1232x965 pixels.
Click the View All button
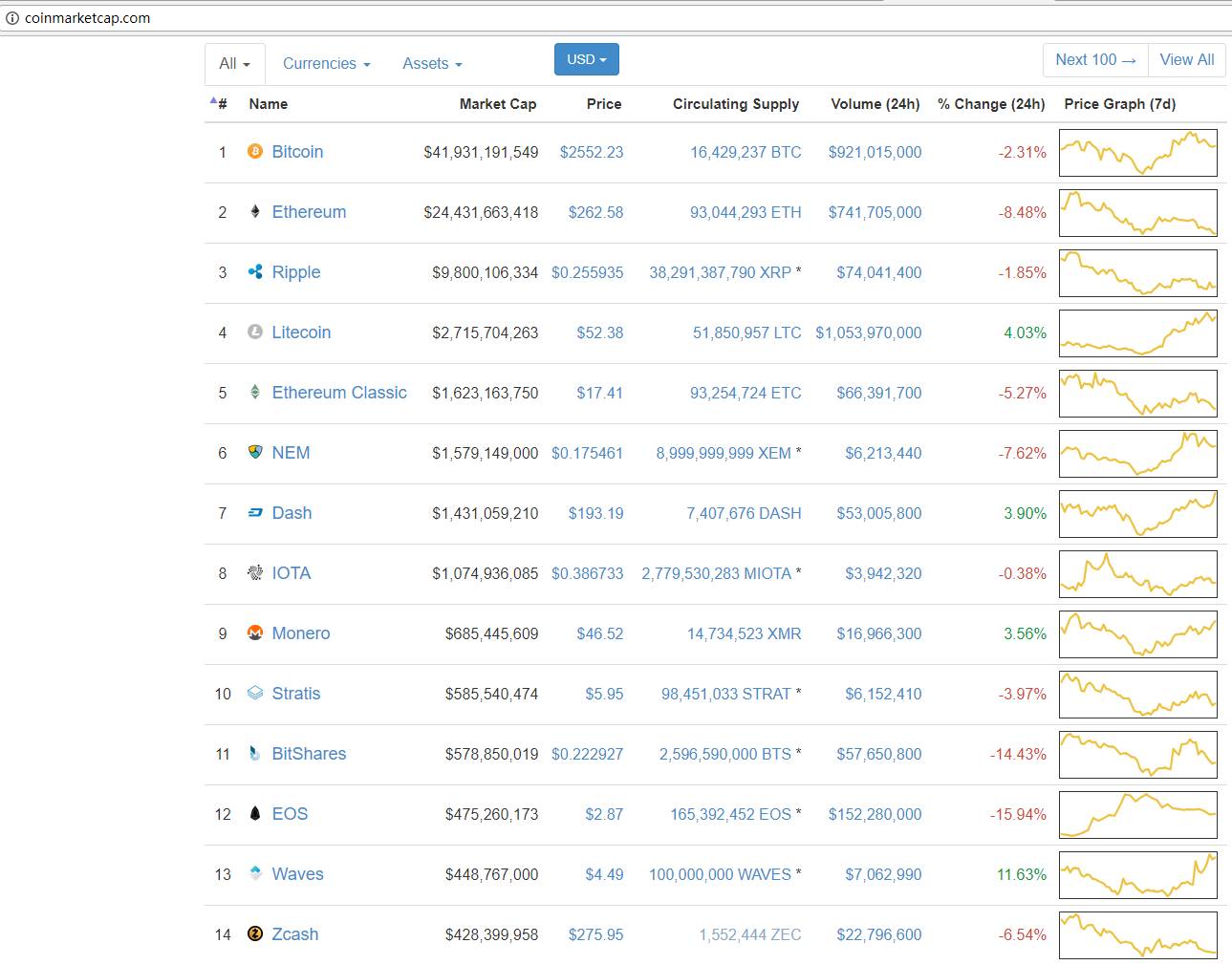click(1187, 59)
